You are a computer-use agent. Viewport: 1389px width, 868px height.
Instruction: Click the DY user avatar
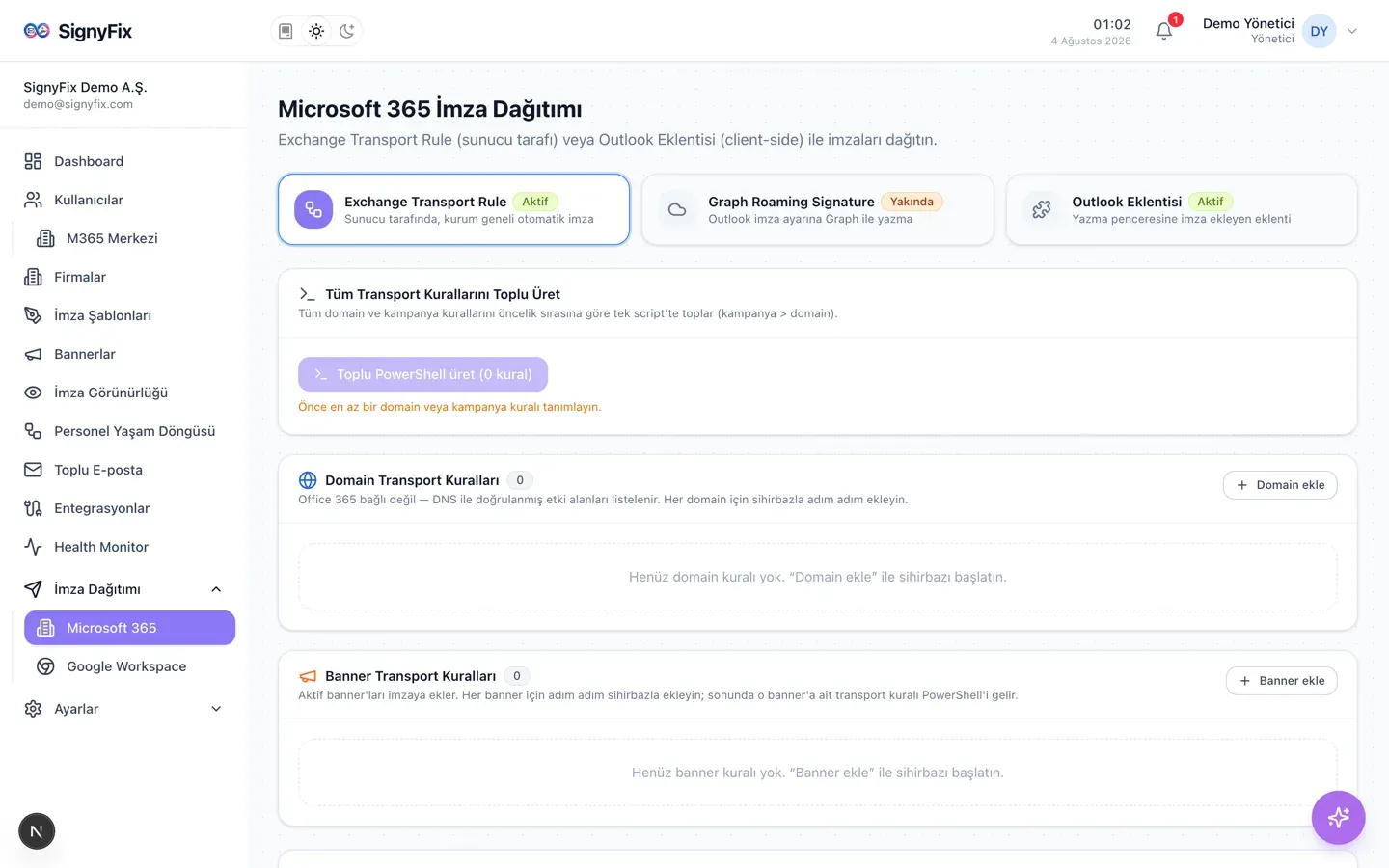[1319, 31]
